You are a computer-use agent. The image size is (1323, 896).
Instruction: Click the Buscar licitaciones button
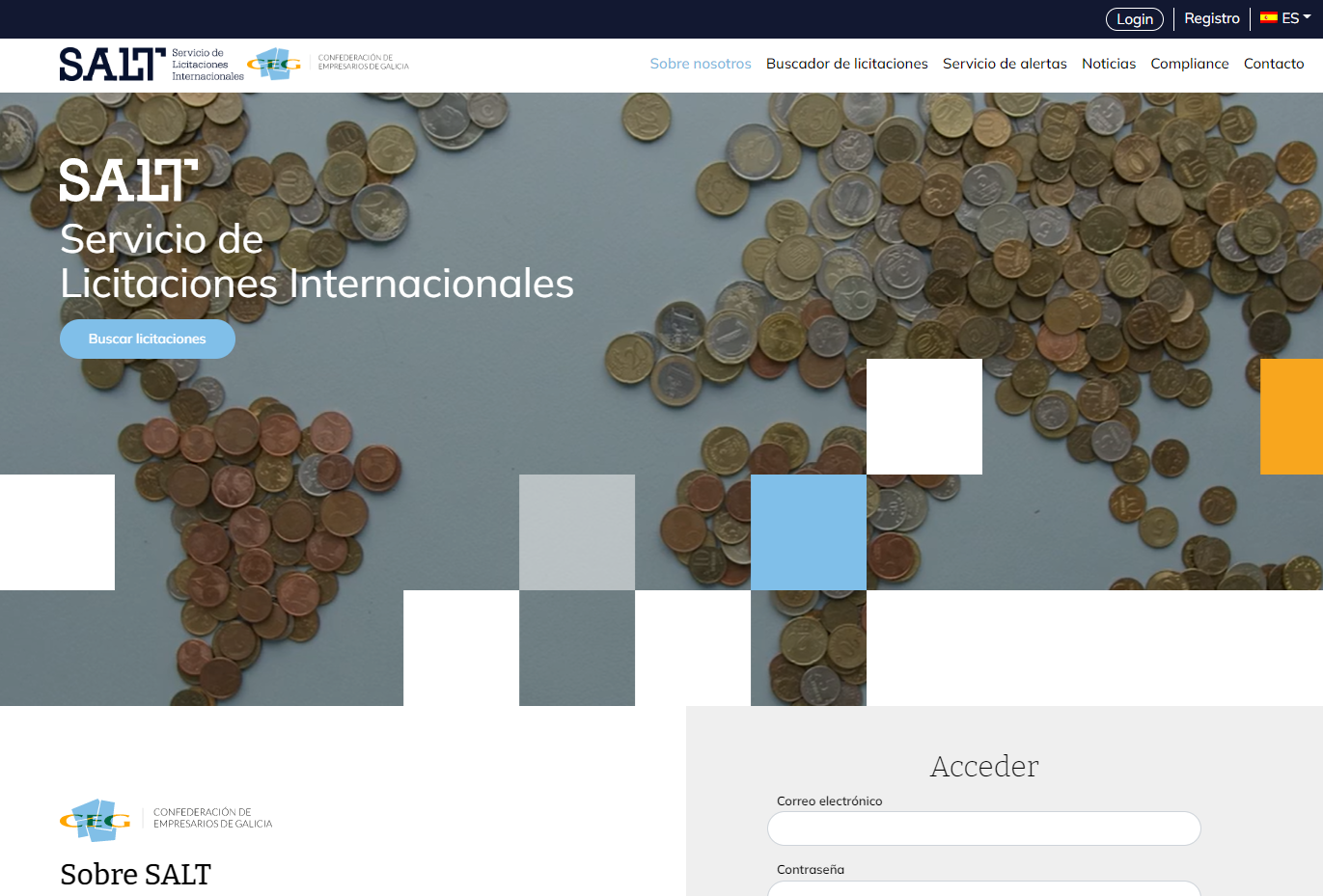point(148,339)
